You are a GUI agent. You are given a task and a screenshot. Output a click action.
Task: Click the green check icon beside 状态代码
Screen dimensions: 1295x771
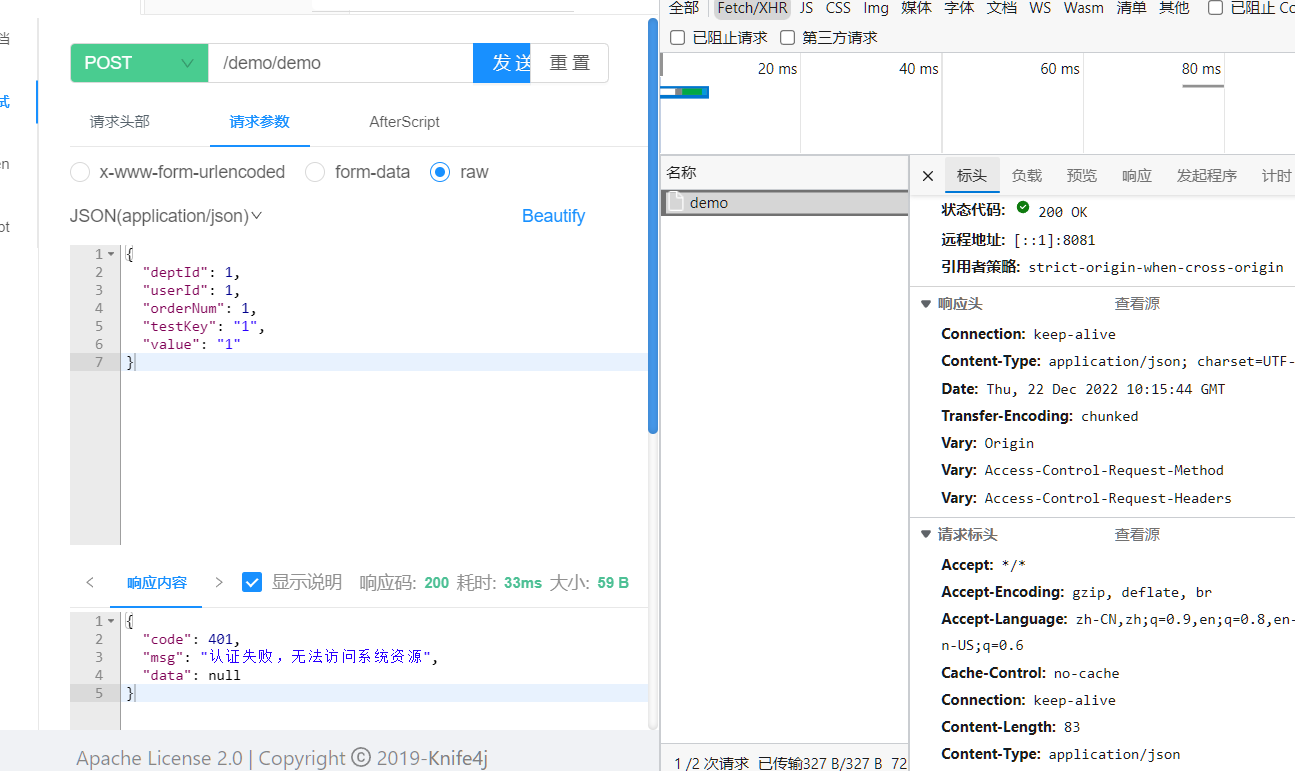1023,210
